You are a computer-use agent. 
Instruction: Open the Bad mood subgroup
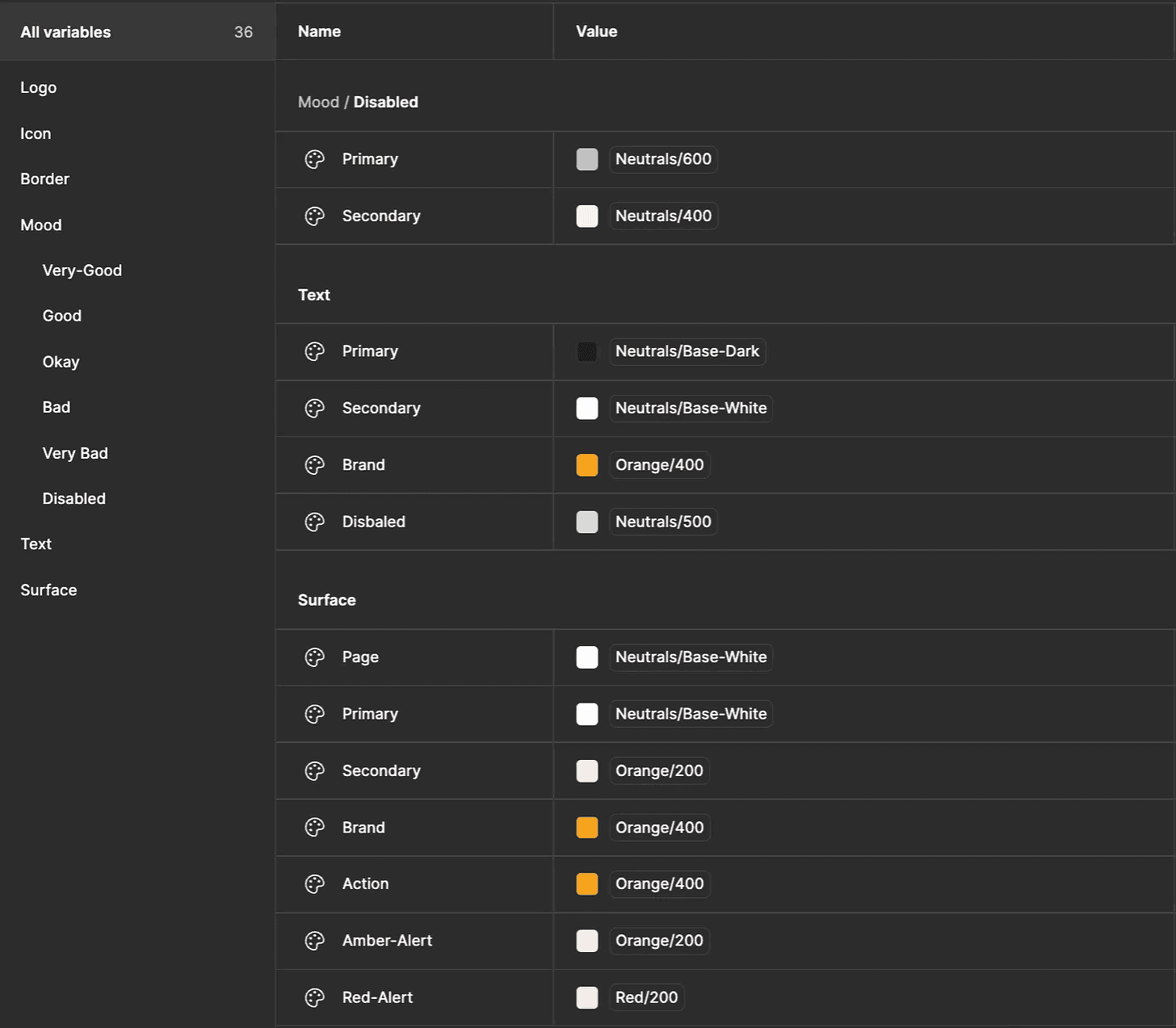point(57,407)
